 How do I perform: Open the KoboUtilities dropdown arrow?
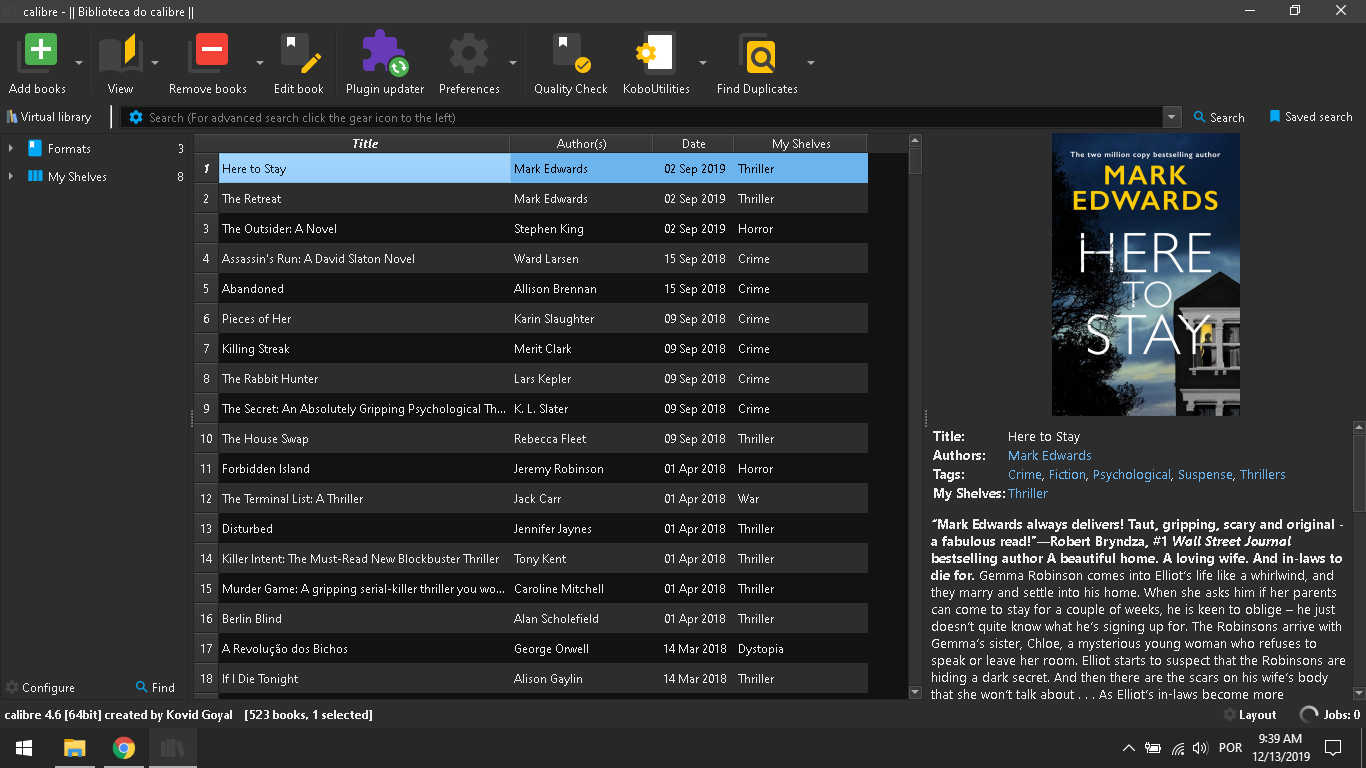coord(703,62)
